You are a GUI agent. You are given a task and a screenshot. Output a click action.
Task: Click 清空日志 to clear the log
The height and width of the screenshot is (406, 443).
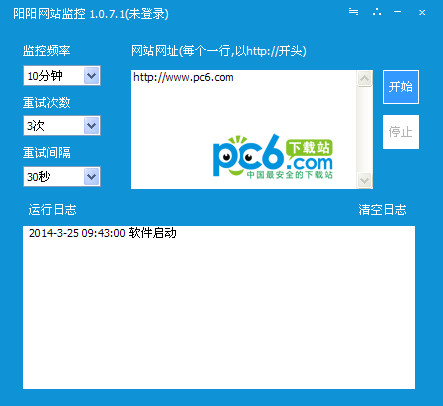click(382, 210)
